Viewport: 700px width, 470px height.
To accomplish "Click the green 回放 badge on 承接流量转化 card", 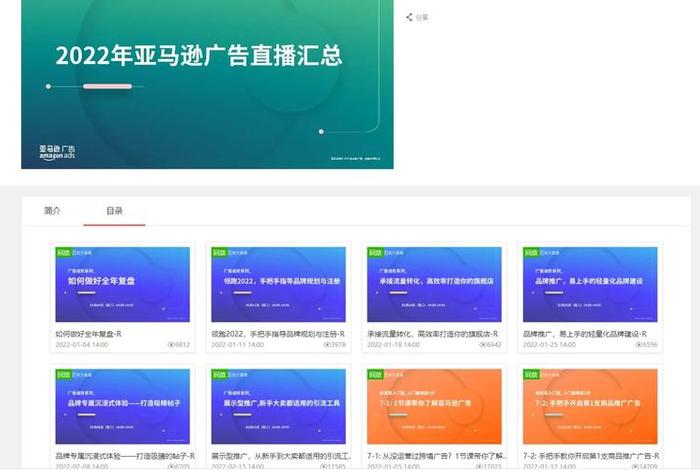I will 375,252.
